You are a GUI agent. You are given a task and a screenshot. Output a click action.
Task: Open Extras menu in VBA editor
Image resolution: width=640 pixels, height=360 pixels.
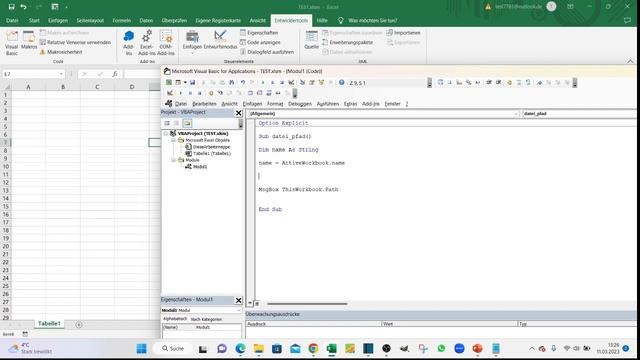click(350, 104)
